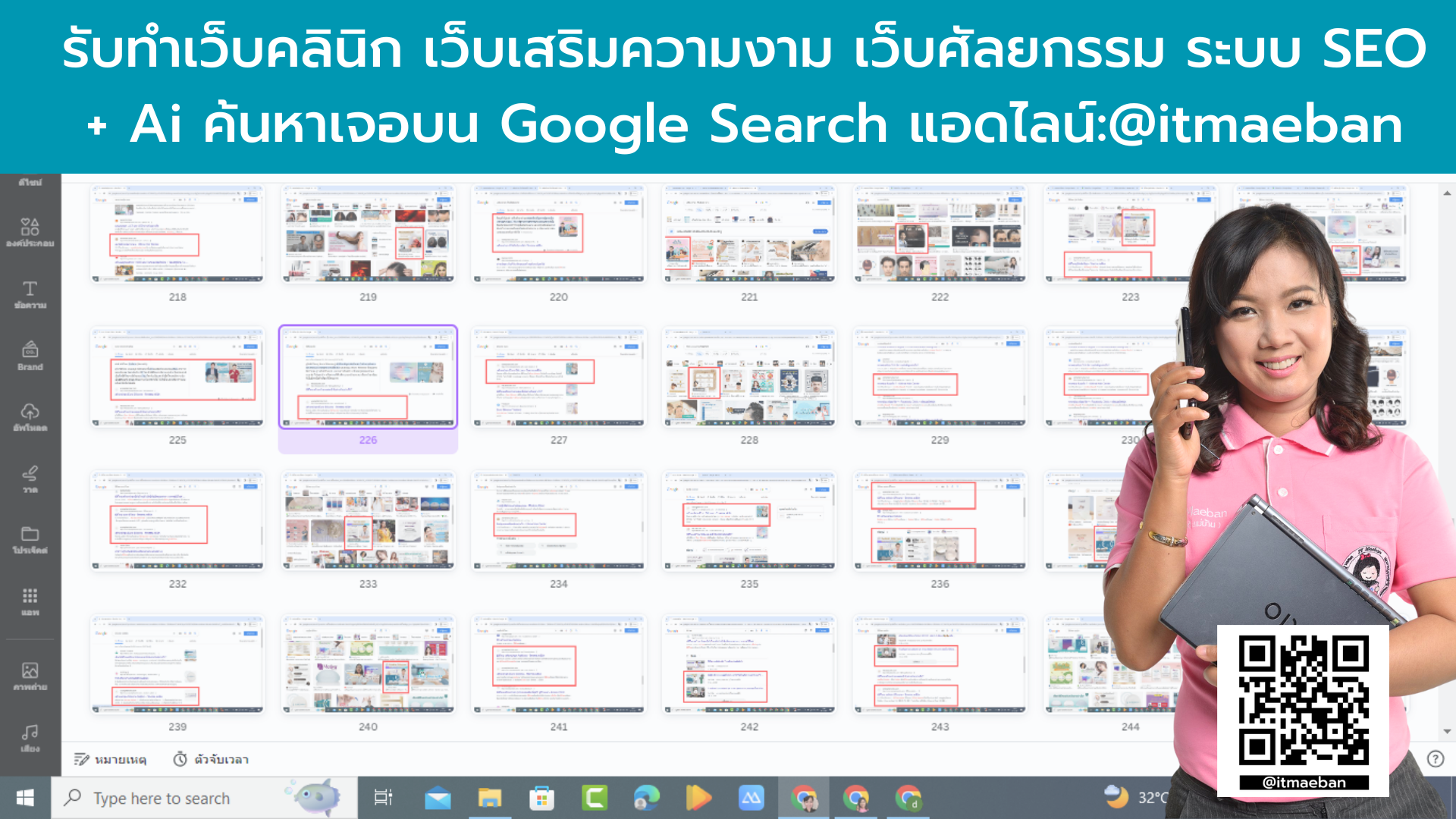Screen dimensions: 1456x819
Task: Select page thumbnail 236
Action: pyautogui.click(x=940, y=520)
